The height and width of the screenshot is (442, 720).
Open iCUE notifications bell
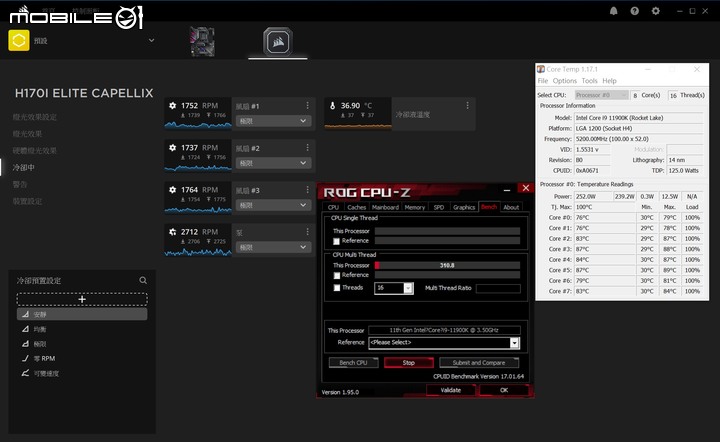(613, 11)
